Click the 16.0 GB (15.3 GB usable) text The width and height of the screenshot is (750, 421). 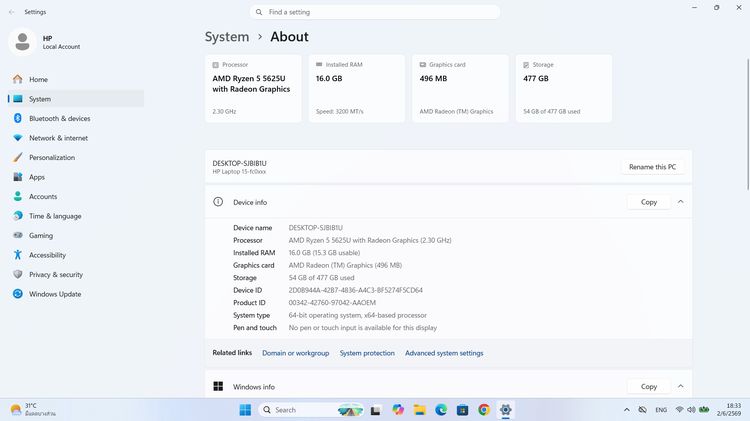tap(324, 253)
